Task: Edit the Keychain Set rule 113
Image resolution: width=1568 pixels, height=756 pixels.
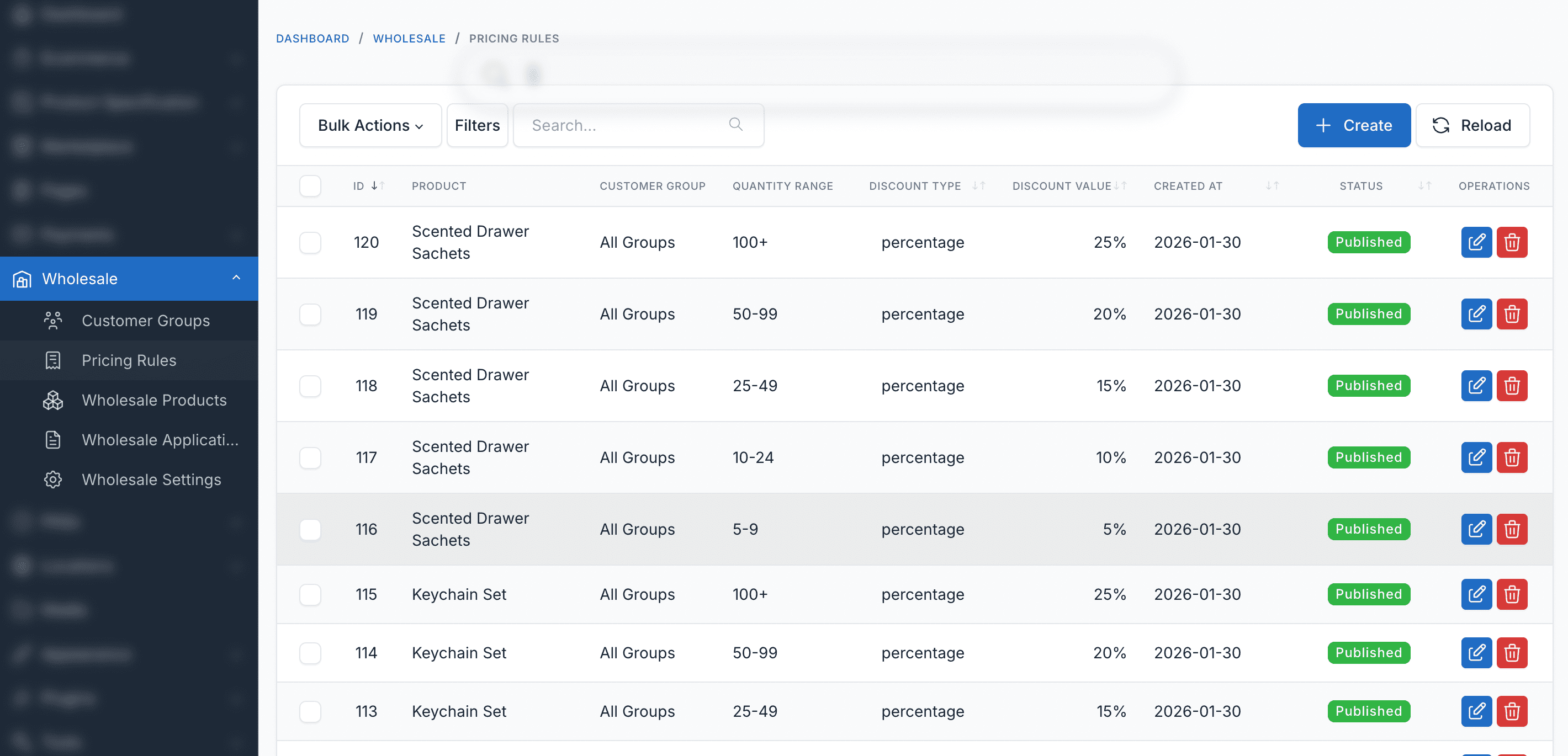Action: [1476, 711]
